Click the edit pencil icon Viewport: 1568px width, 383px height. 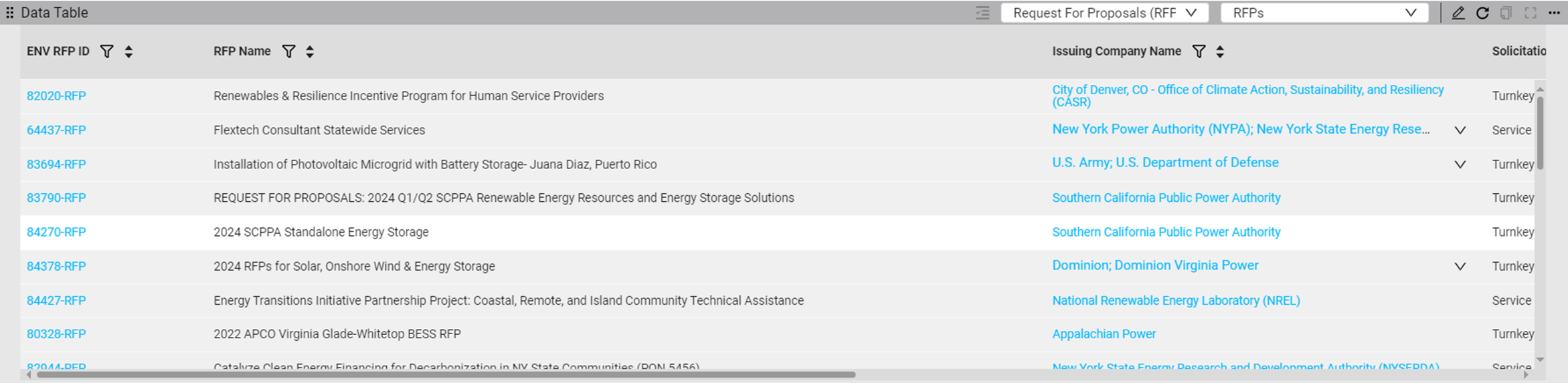pyautogui.click(x=1458, y=13)
